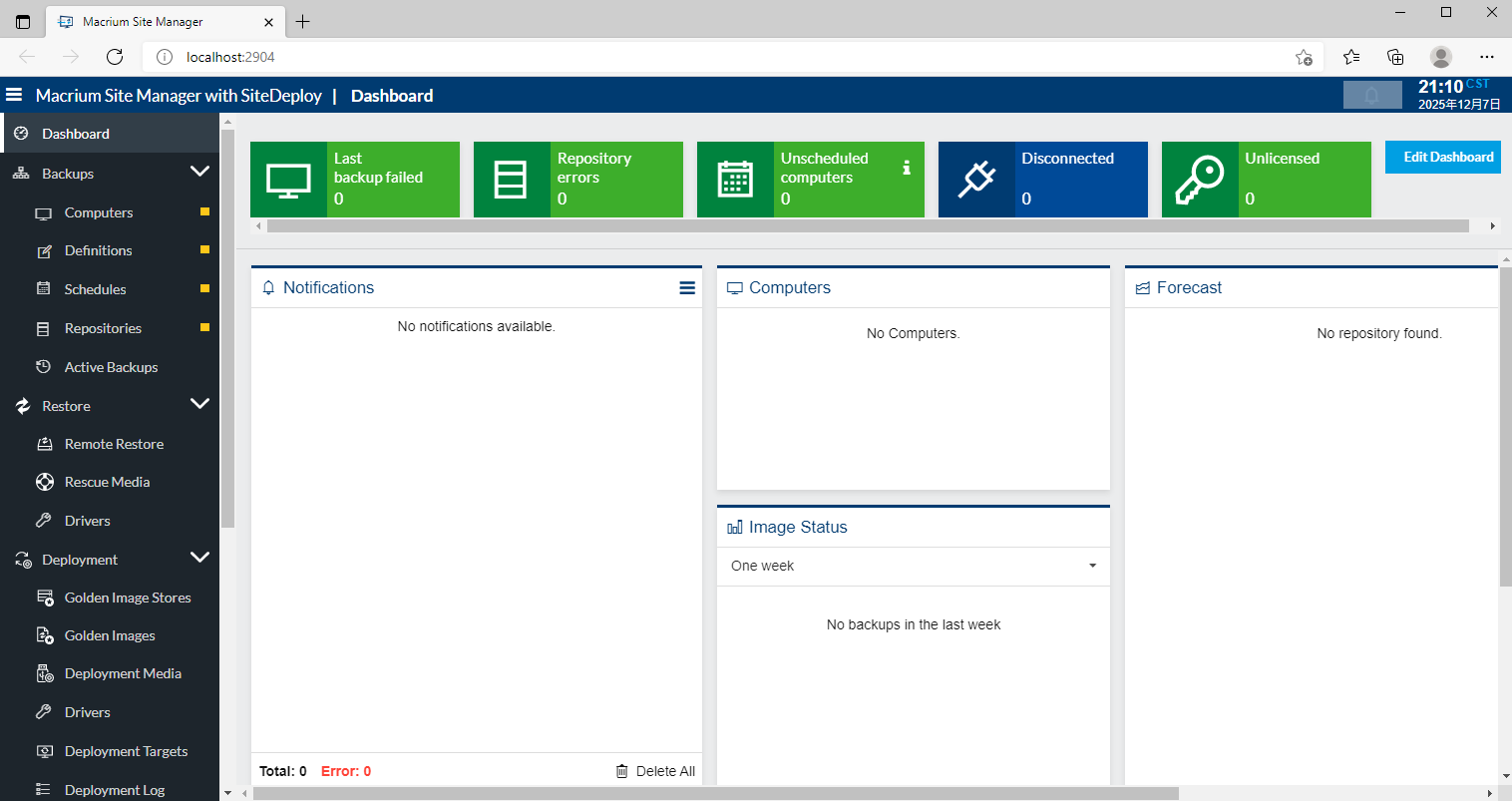This screenshot has width=1512, height=801.
Task: Click the Repository errors tile label
Action: [x=594, y=168]
